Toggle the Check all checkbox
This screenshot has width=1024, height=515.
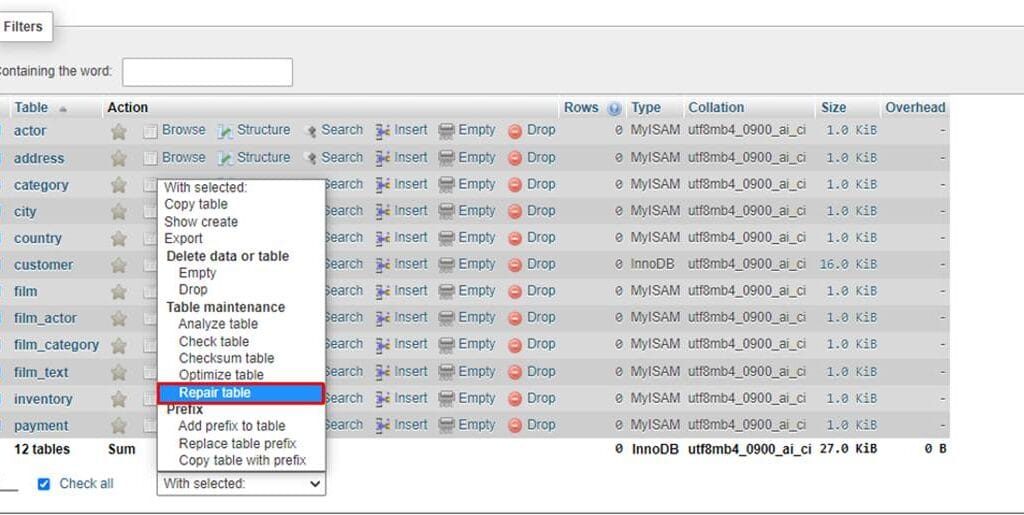click(43, 484)
